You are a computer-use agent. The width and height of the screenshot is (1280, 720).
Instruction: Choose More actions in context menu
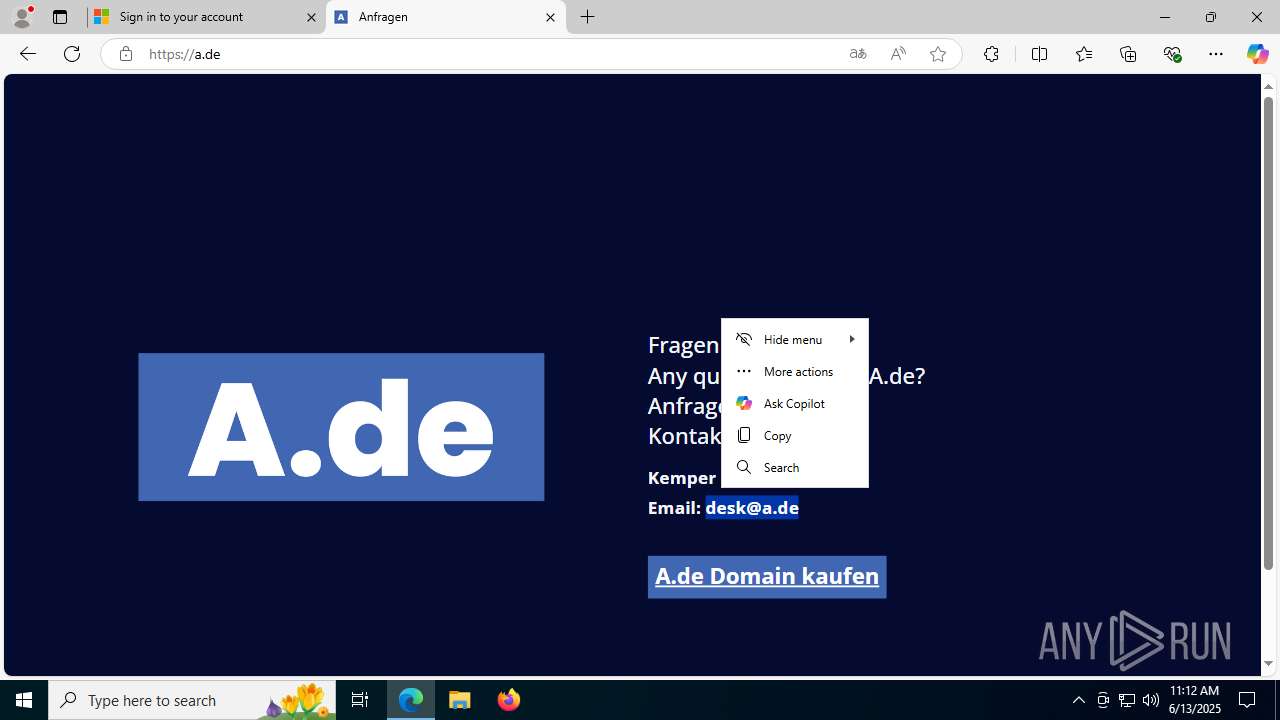(x=795, y=371)
